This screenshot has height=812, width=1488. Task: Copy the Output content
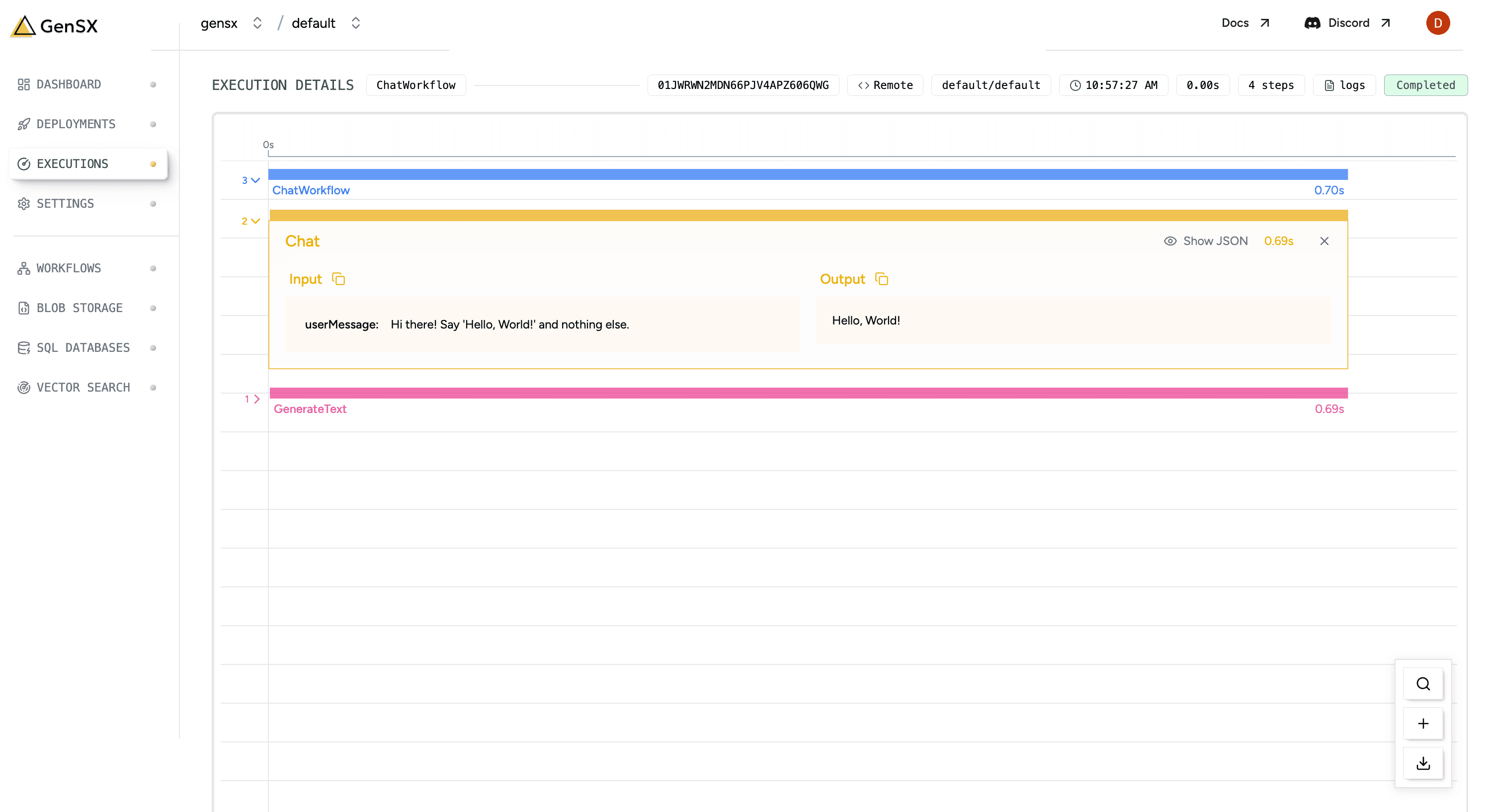pos(882,279)
